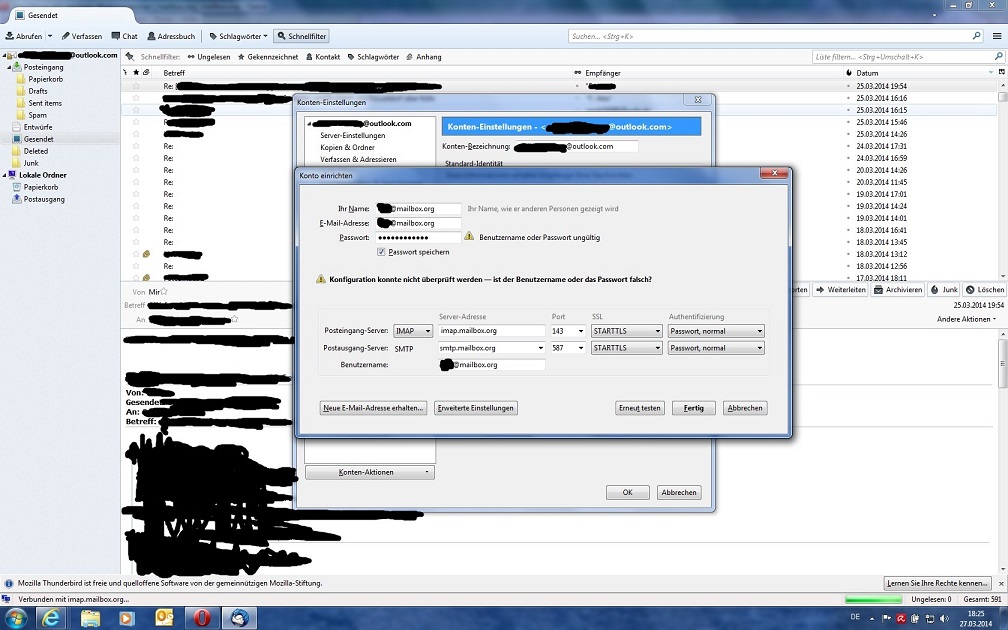Image resolution: width=1008 pixels, height=630 pixels.
Task: Open the Thunderbird hamburger menu icon
Action: 996,36
